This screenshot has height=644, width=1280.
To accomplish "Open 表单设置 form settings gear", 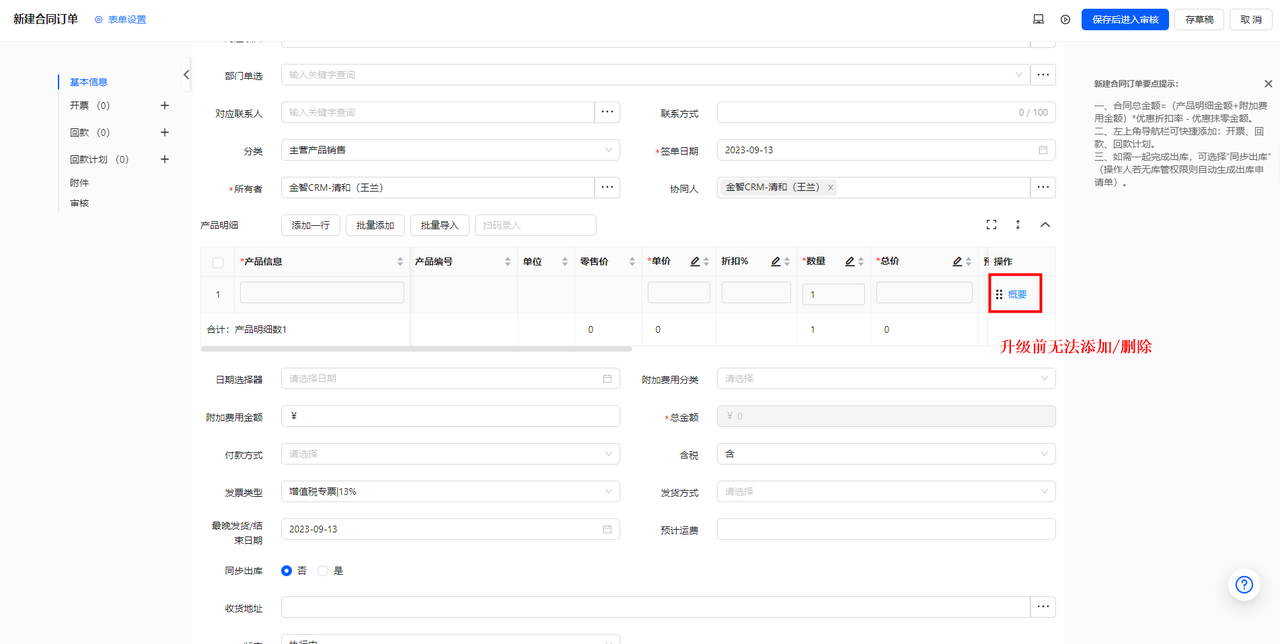I will pos(99,20).
